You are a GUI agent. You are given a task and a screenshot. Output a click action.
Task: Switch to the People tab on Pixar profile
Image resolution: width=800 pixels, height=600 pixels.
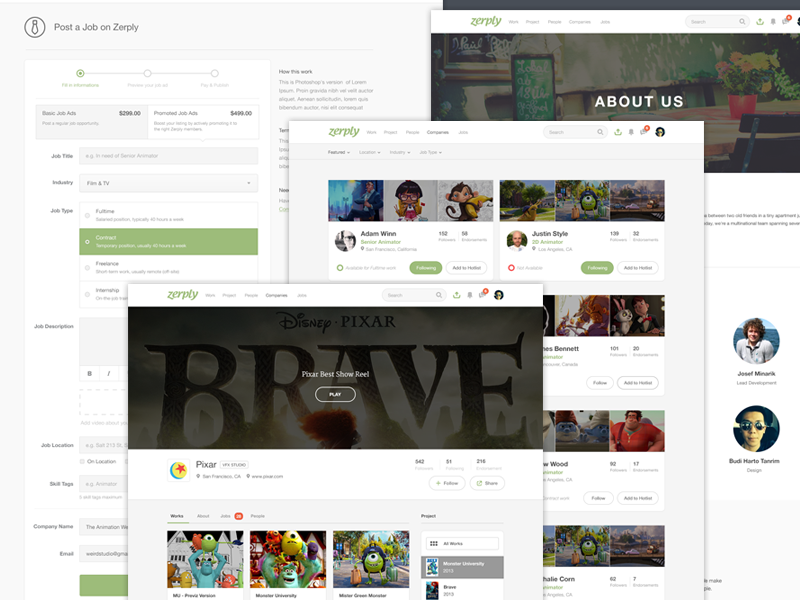tap(258, 516)
